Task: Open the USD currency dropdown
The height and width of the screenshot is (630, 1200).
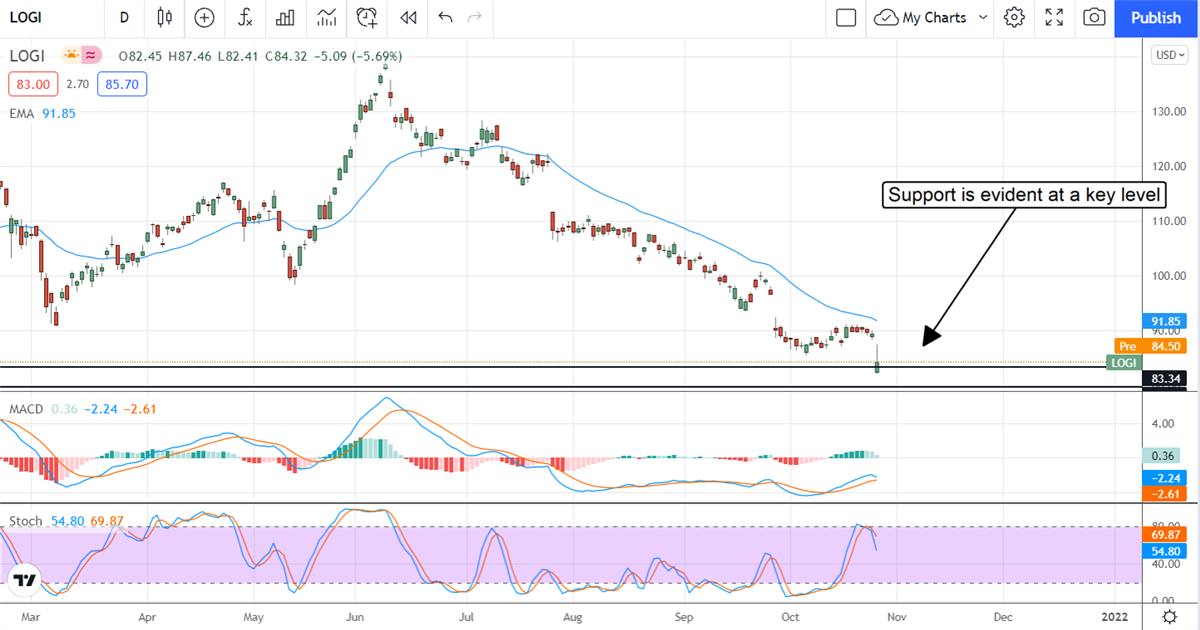Action: 1166,55
